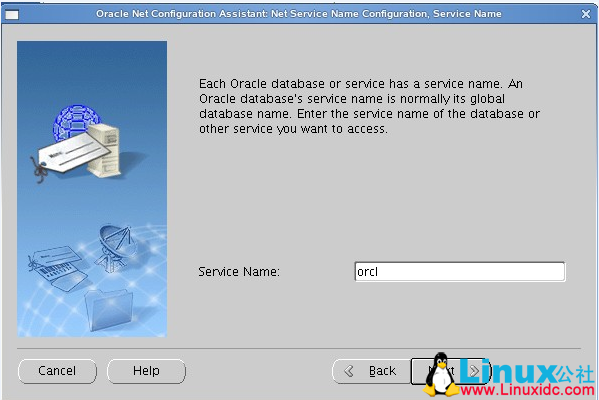Click the dialog title bar text

tap(299, 14)
